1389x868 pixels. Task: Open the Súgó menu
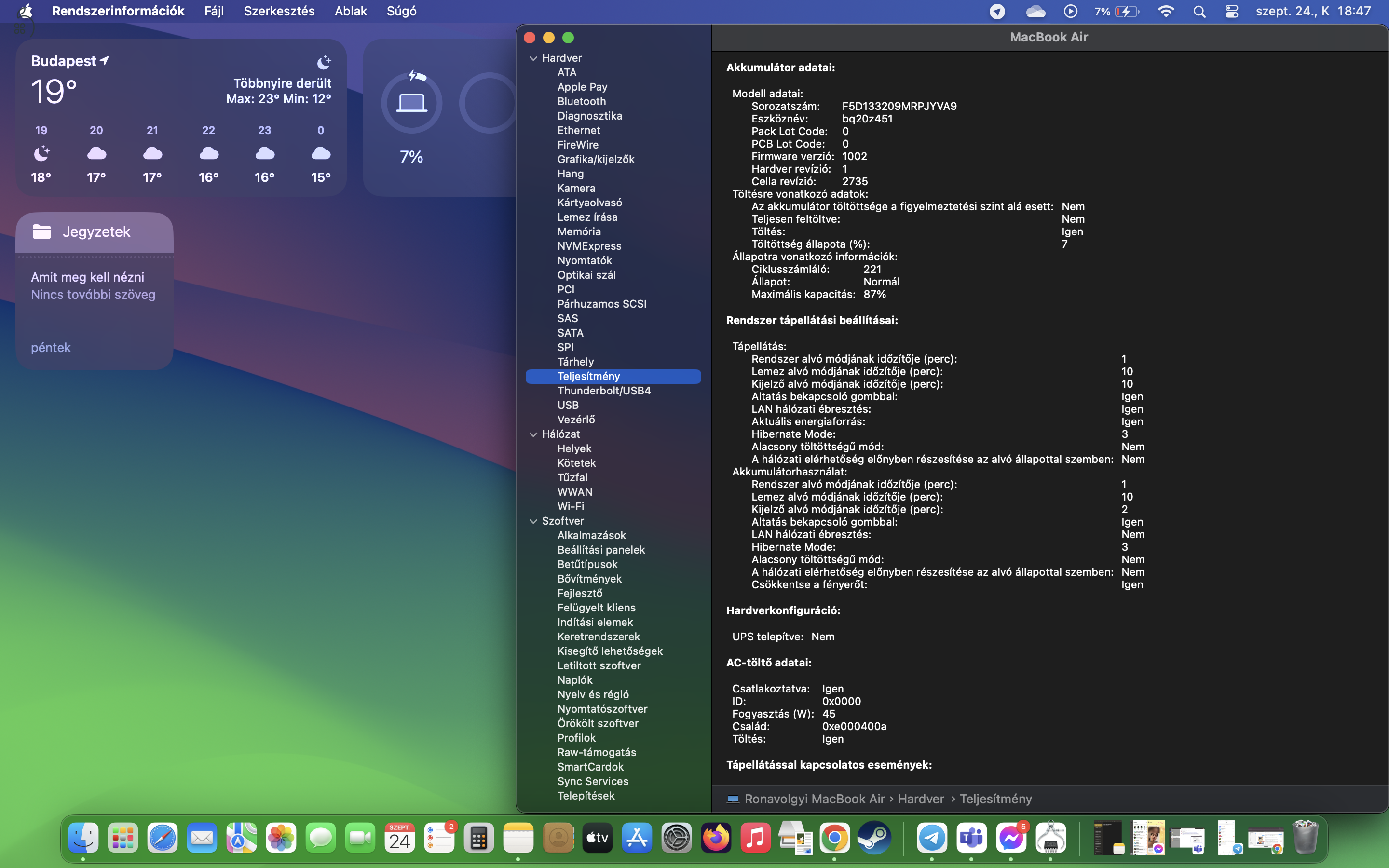point(401,11)
